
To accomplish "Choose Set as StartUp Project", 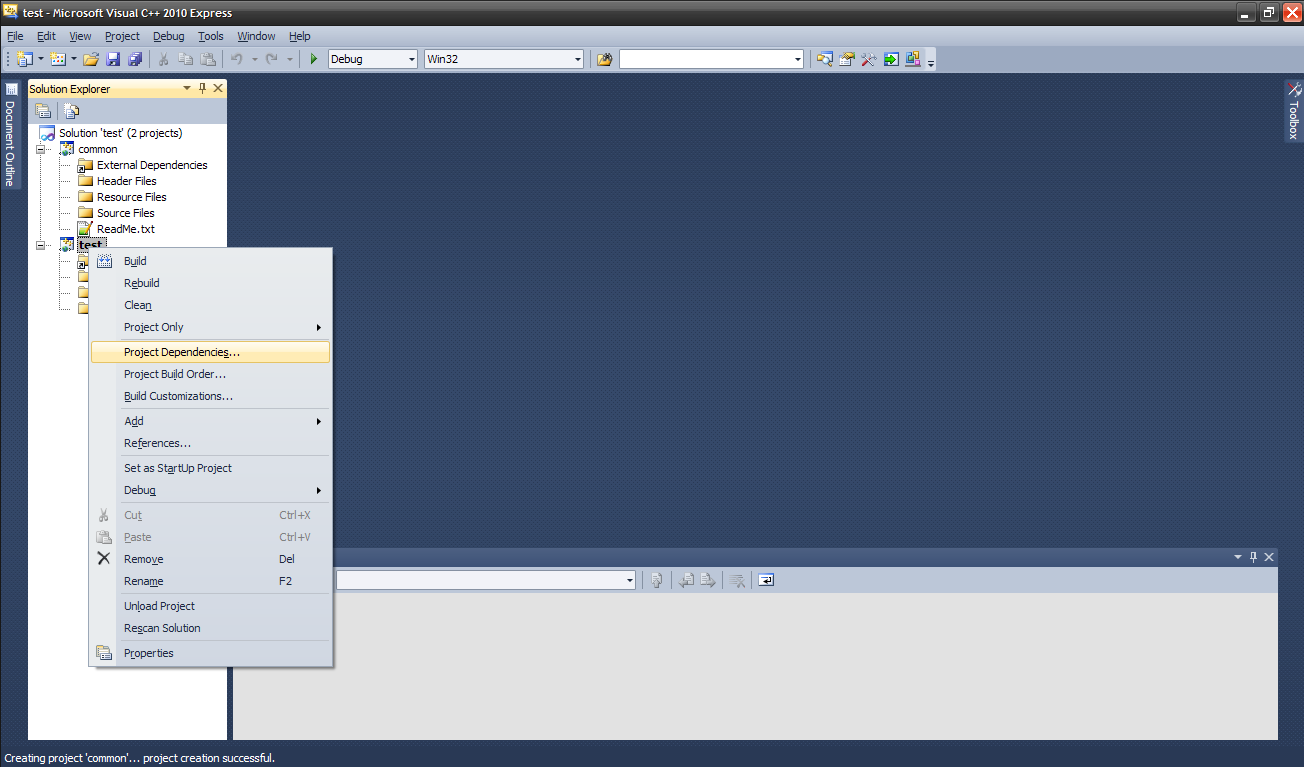I will click(x=210, y=468).
